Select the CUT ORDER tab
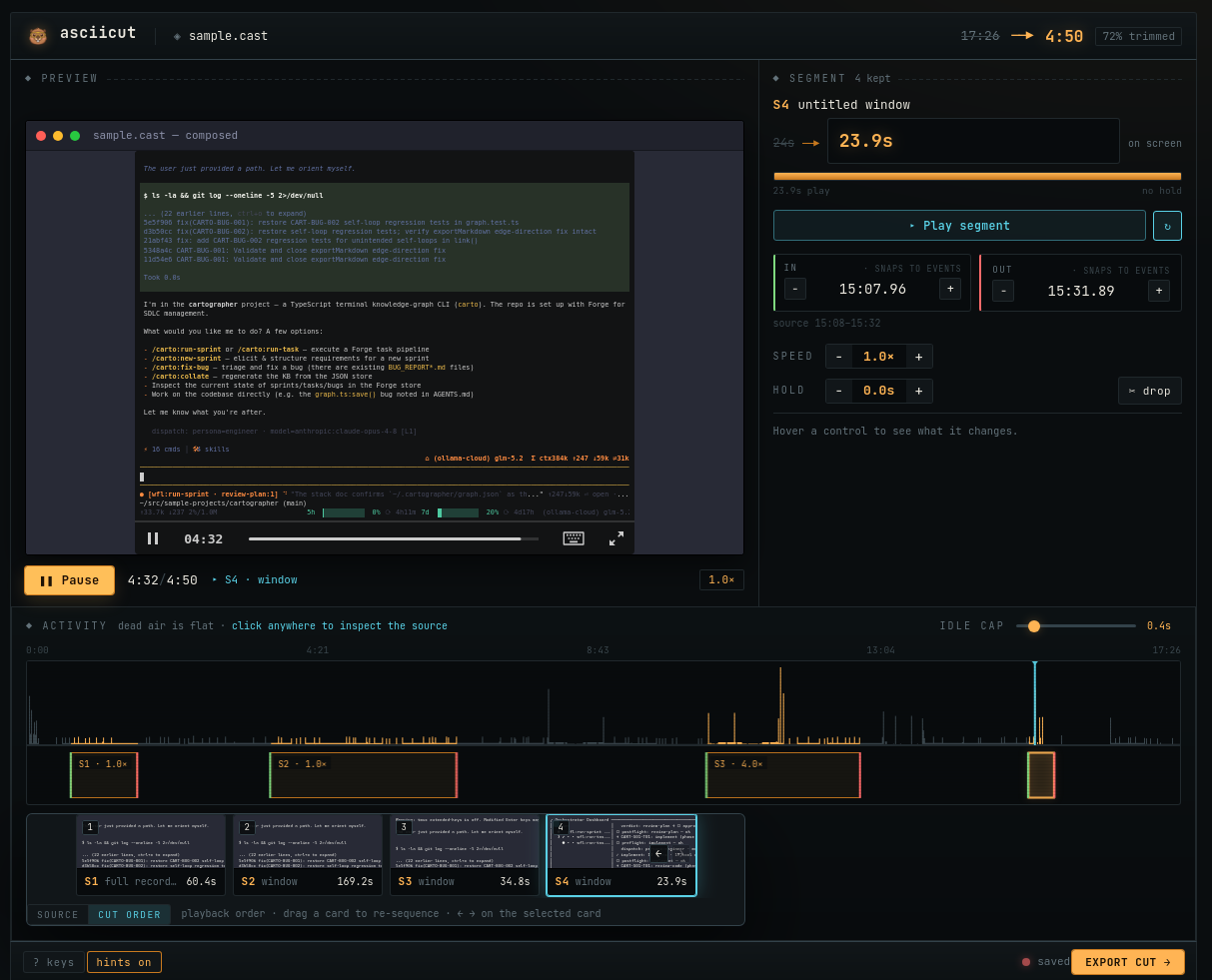1212x980 pixels. pos(130,915)
